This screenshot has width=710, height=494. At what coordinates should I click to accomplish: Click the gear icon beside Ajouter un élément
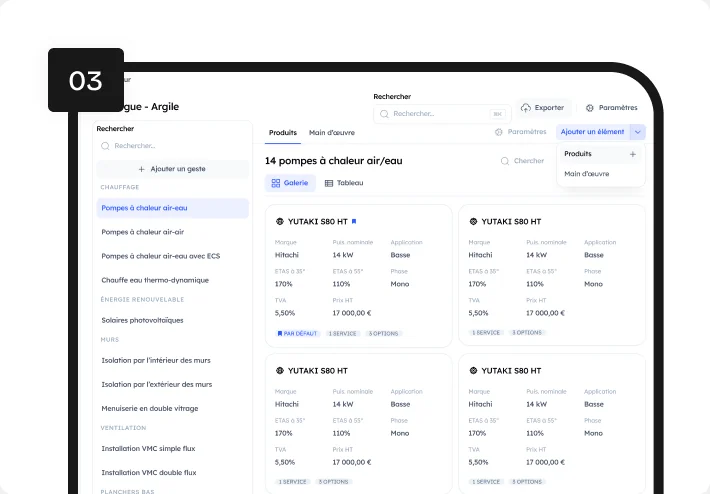pyautogui.click(x=499, y=132)
